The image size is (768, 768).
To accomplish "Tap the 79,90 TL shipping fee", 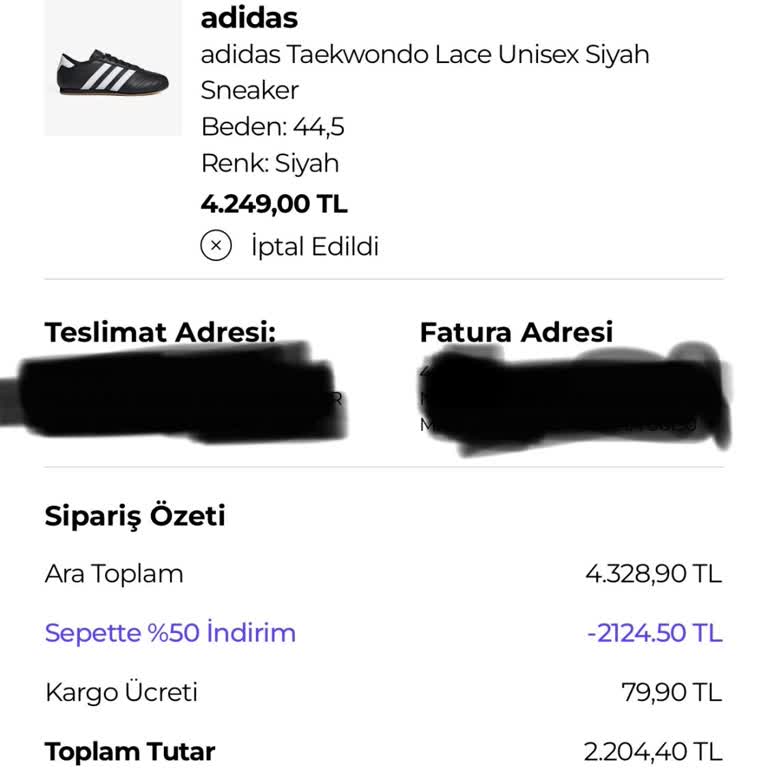I will 671,692.
